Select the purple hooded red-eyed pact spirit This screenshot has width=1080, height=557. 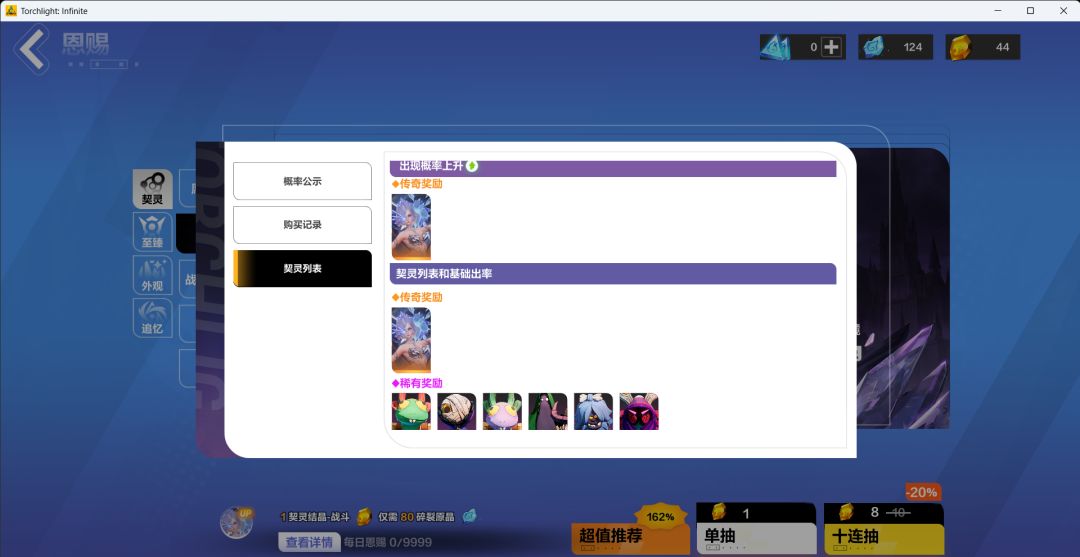pyautogui.click(x=638, y=411)
